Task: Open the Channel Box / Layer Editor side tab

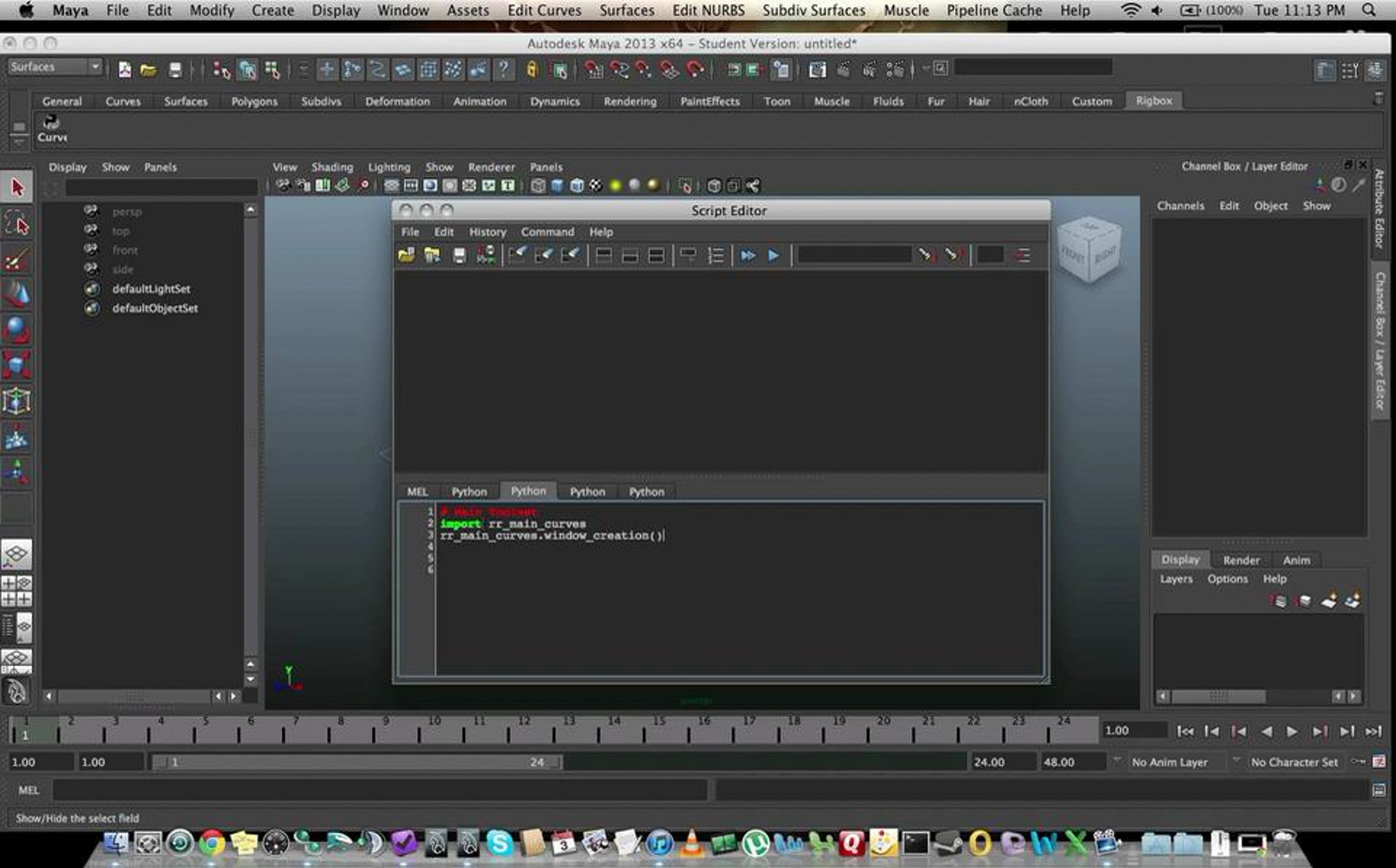Action: (x=1380, y=340)
